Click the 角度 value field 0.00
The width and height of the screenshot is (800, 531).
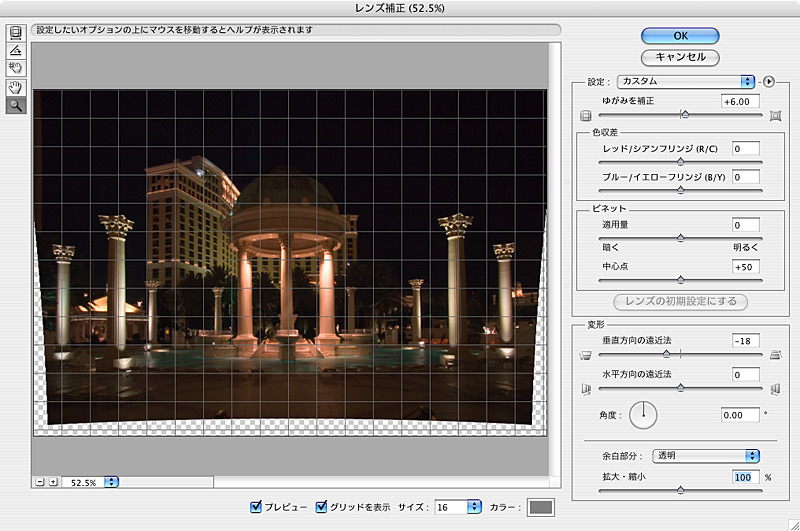[x=740, y=415]
